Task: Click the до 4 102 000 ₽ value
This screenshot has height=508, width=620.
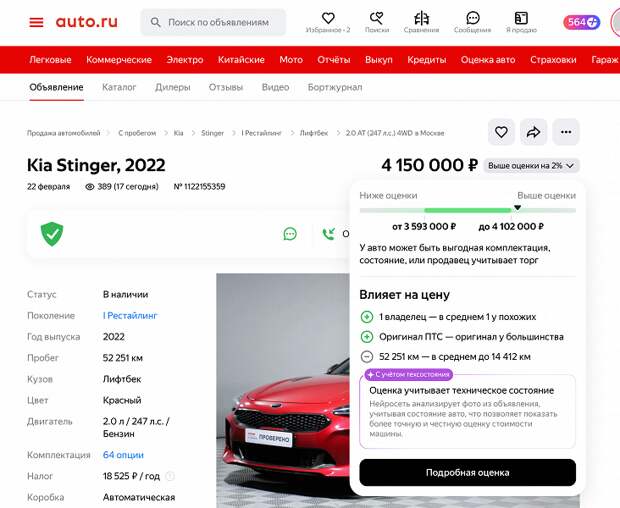Action: click(511, 227)
